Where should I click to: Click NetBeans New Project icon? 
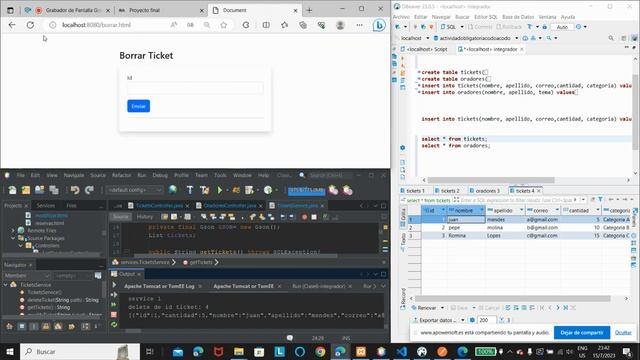pos(26,190)
